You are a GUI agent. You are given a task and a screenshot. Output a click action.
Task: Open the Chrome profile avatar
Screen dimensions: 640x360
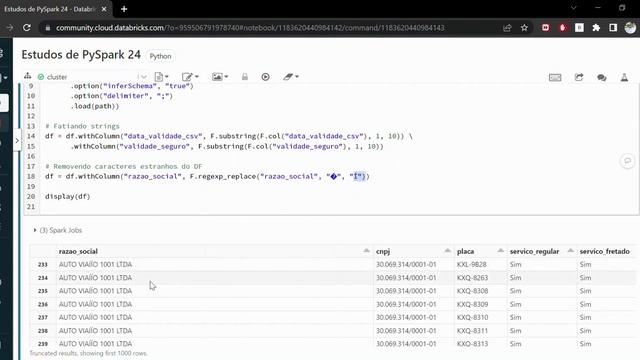pyautogui.click(x=630, y=28)
